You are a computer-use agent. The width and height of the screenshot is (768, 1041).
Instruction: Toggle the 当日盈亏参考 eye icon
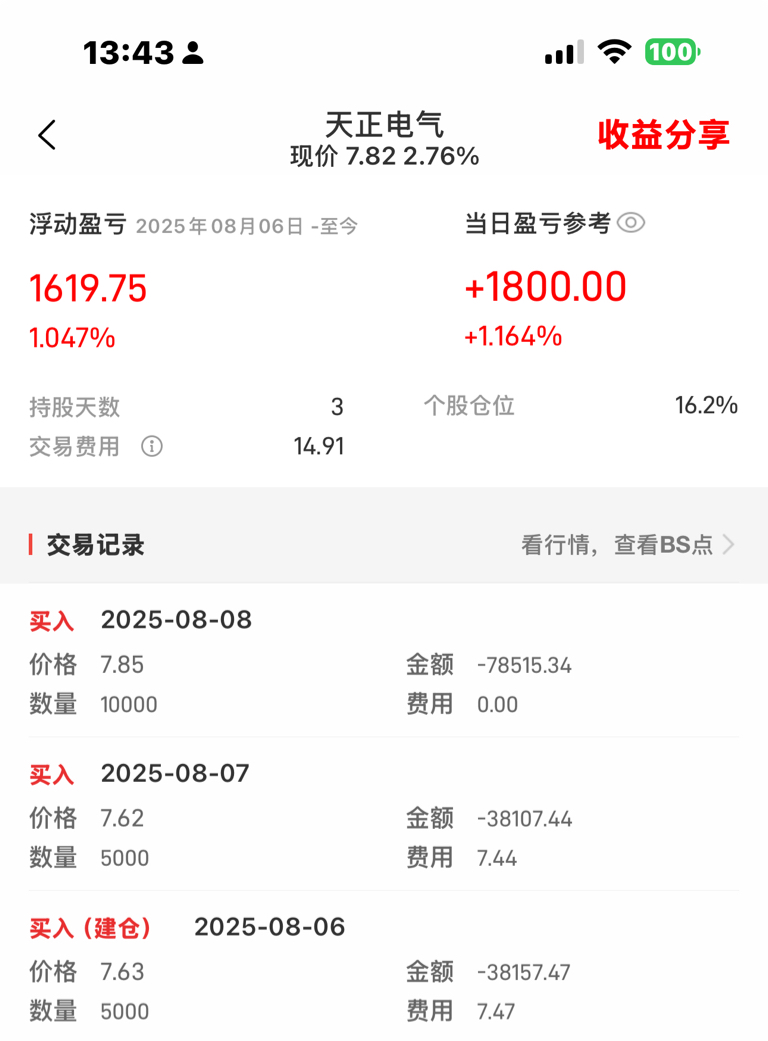click(x=631, y=223)
